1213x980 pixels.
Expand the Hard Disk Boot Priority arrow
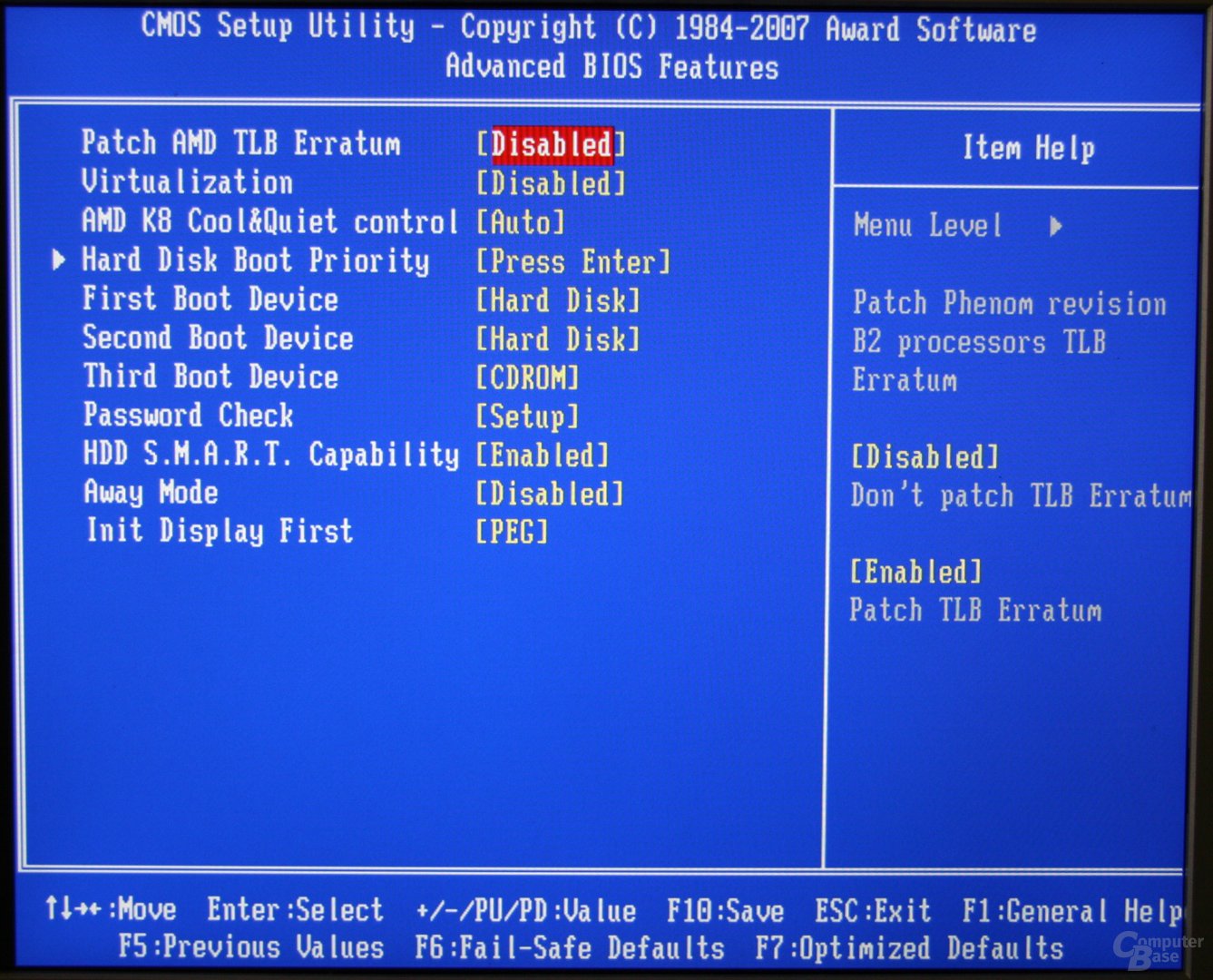coord(59,260)
